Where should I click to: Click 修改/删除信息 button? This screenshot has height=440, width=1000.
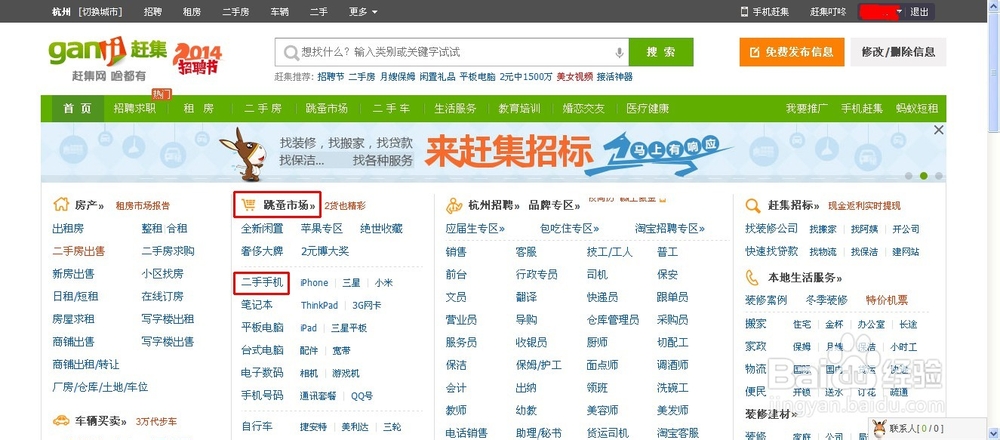898,52
